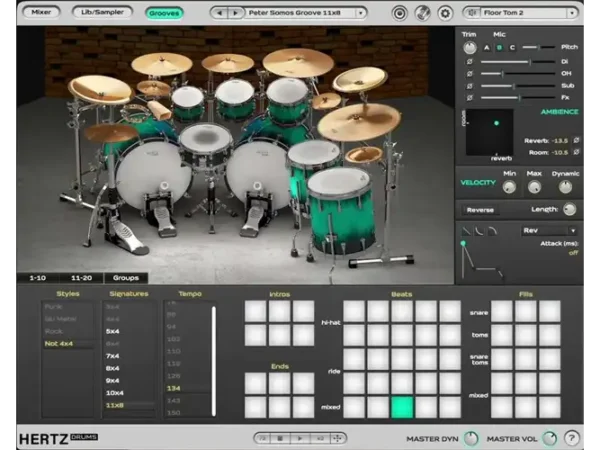
Task: Open the Rev envelope dropdown
Action: 549,231
